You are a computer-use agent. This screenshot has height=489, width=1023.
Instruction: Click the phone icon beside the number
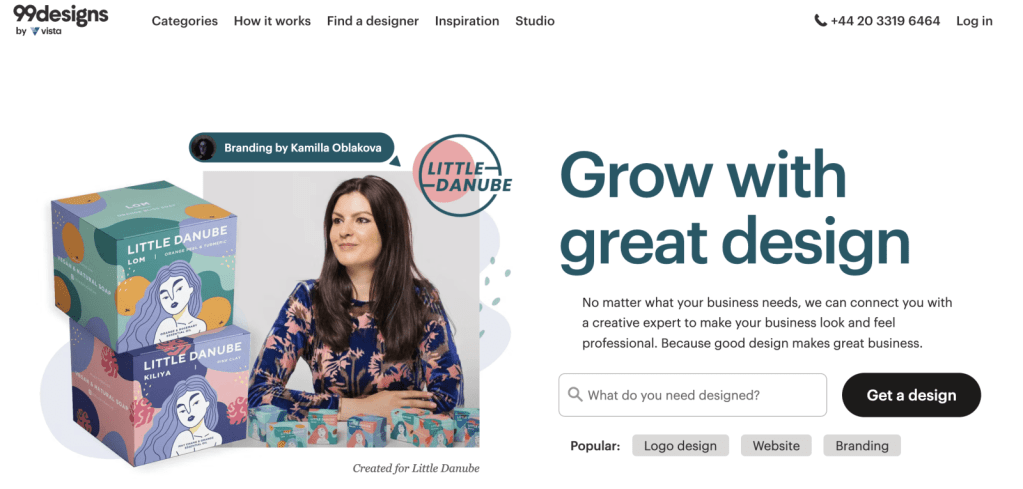click(x=820, y=21)
